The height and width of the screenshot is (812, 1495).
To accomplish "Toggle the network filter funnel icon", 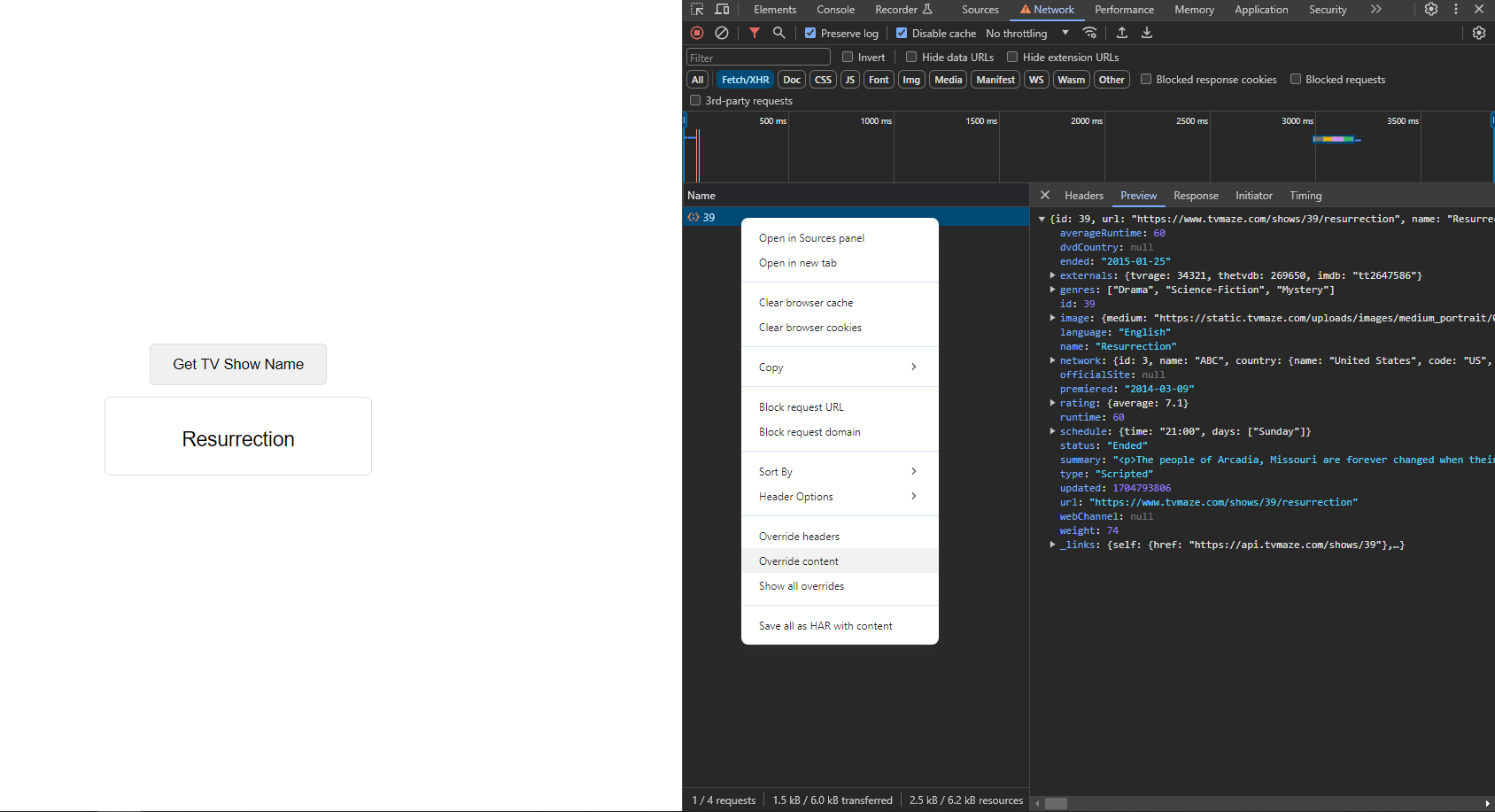I will coord(755,33).
